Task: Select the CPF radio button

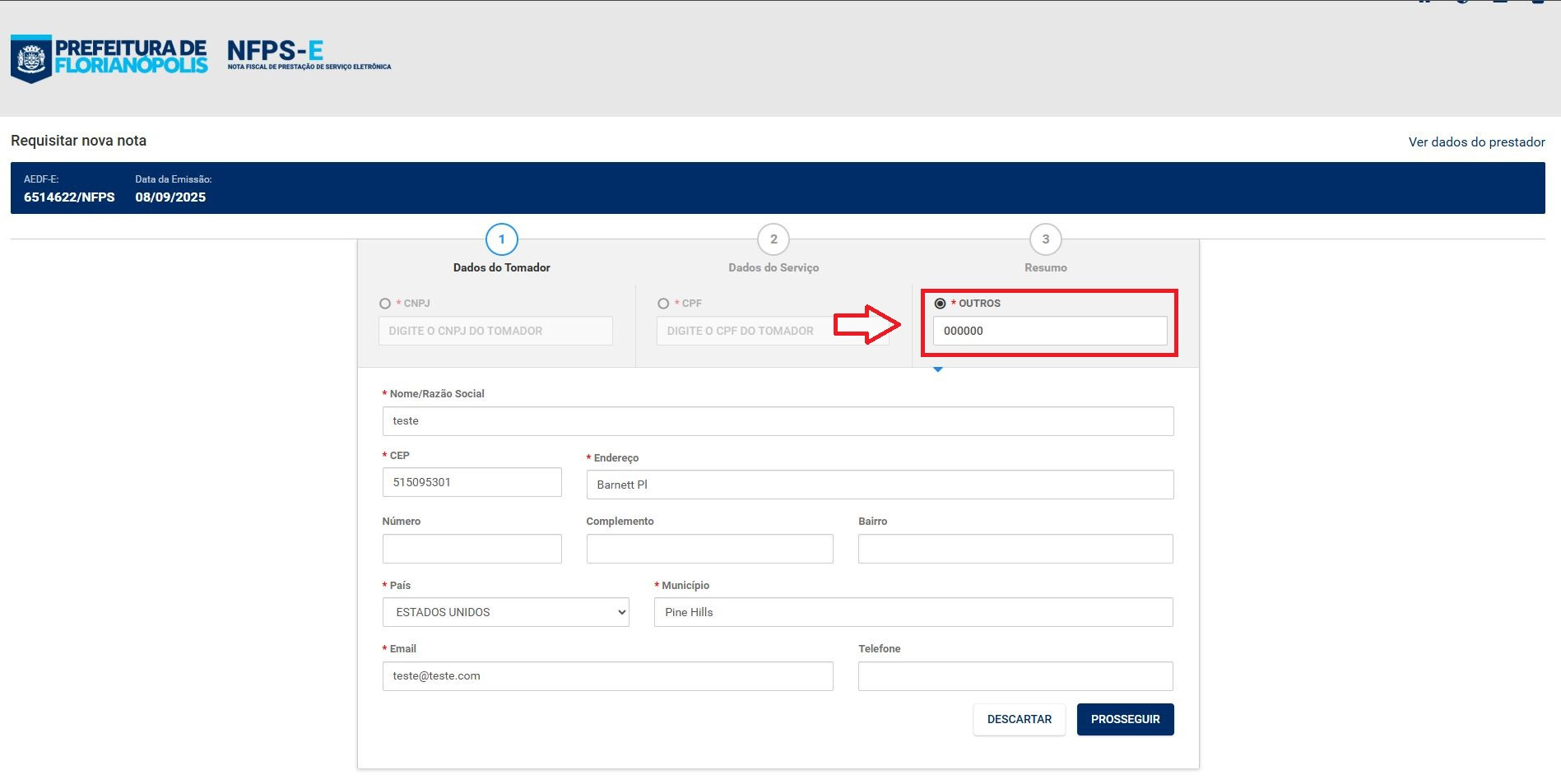Action: pos(663,304)
